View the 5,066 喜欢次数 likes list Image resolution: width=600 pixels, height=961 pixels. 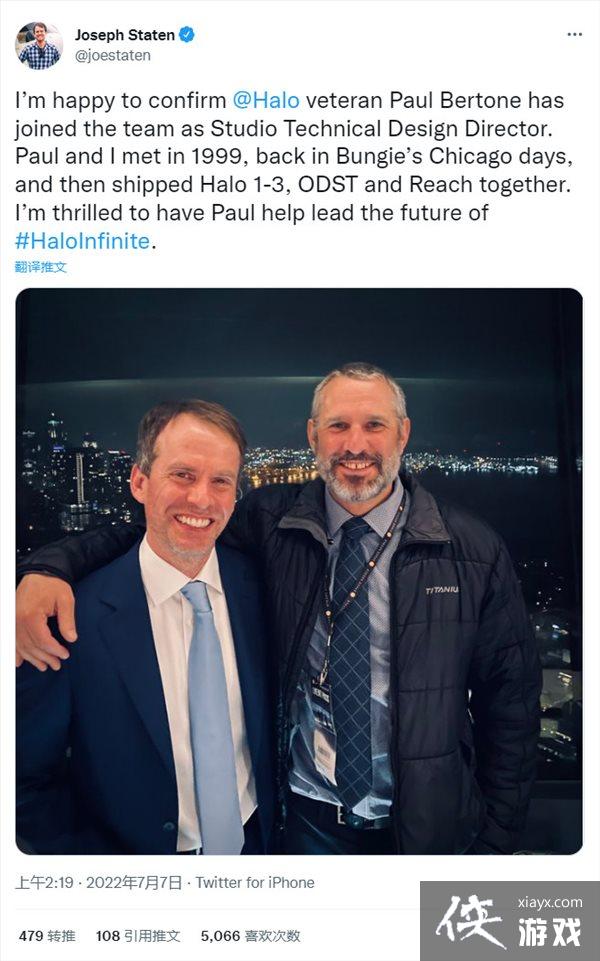point(250,936)
